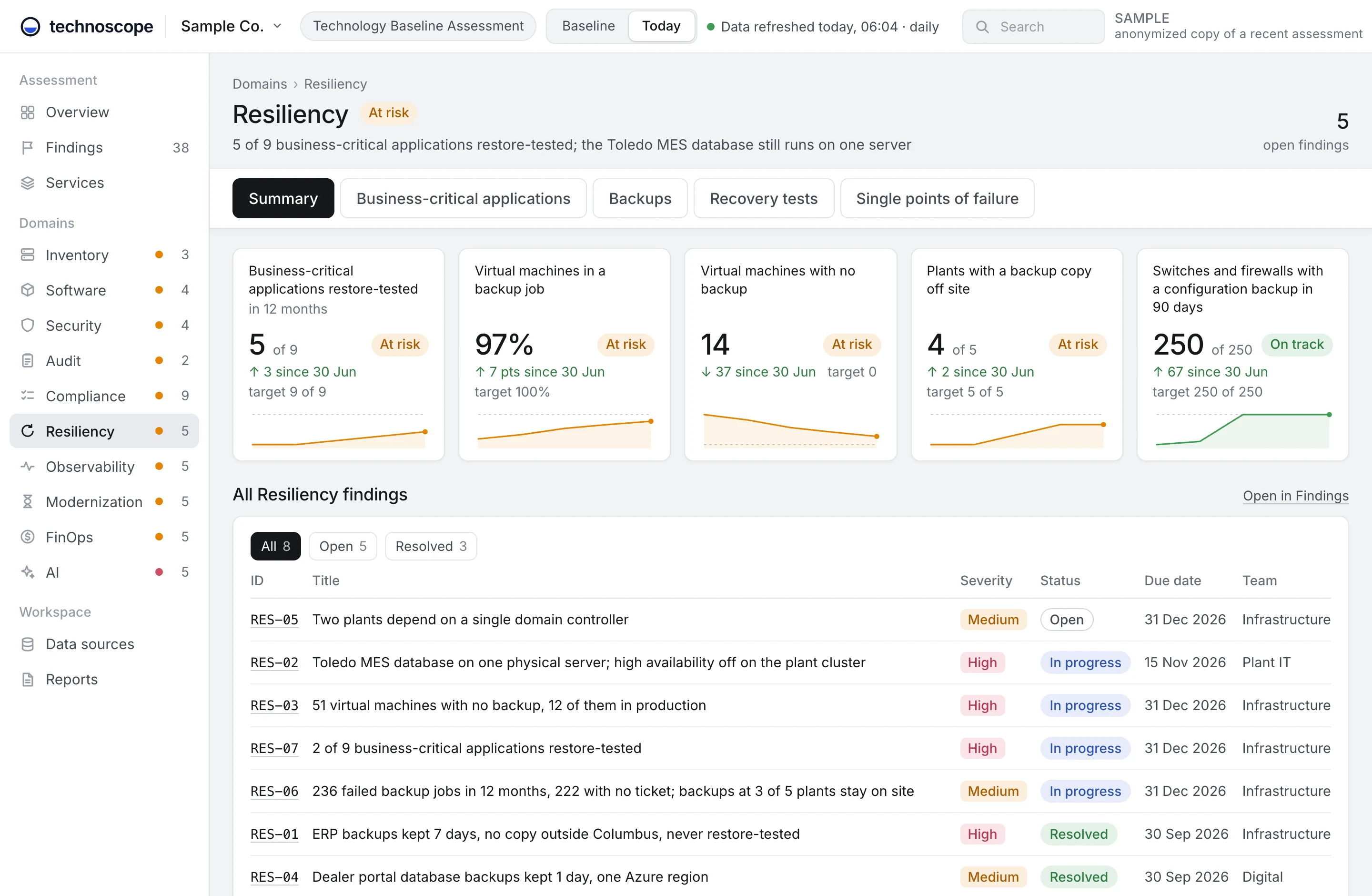Click Medium severity badge on RES-05

[993, 620]
